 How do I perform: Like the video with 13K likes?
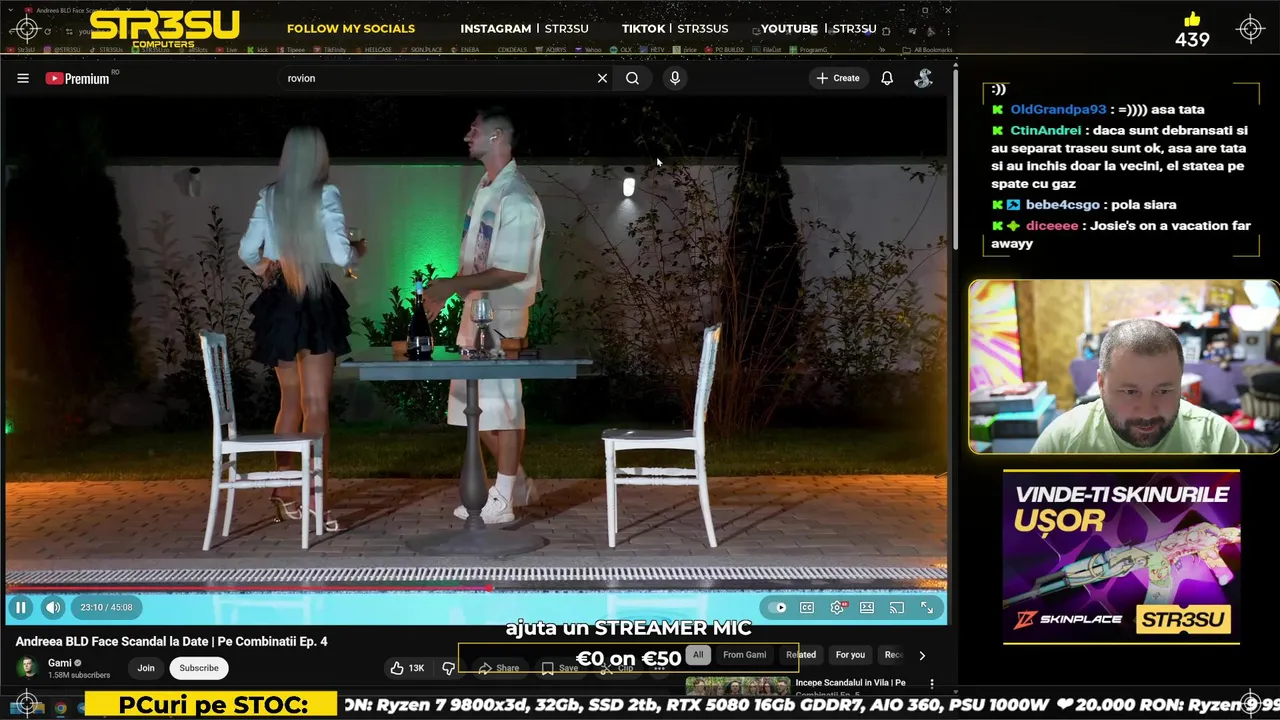(407, 668)
